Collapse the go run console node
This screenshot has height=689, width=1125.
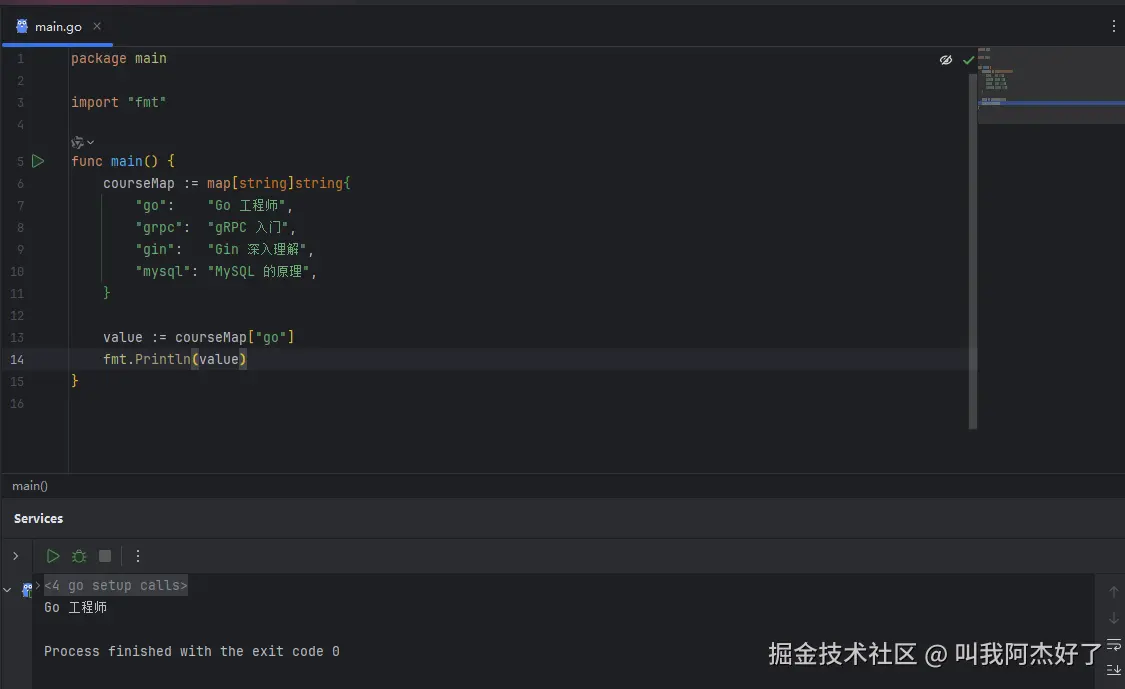pos(7,589)
